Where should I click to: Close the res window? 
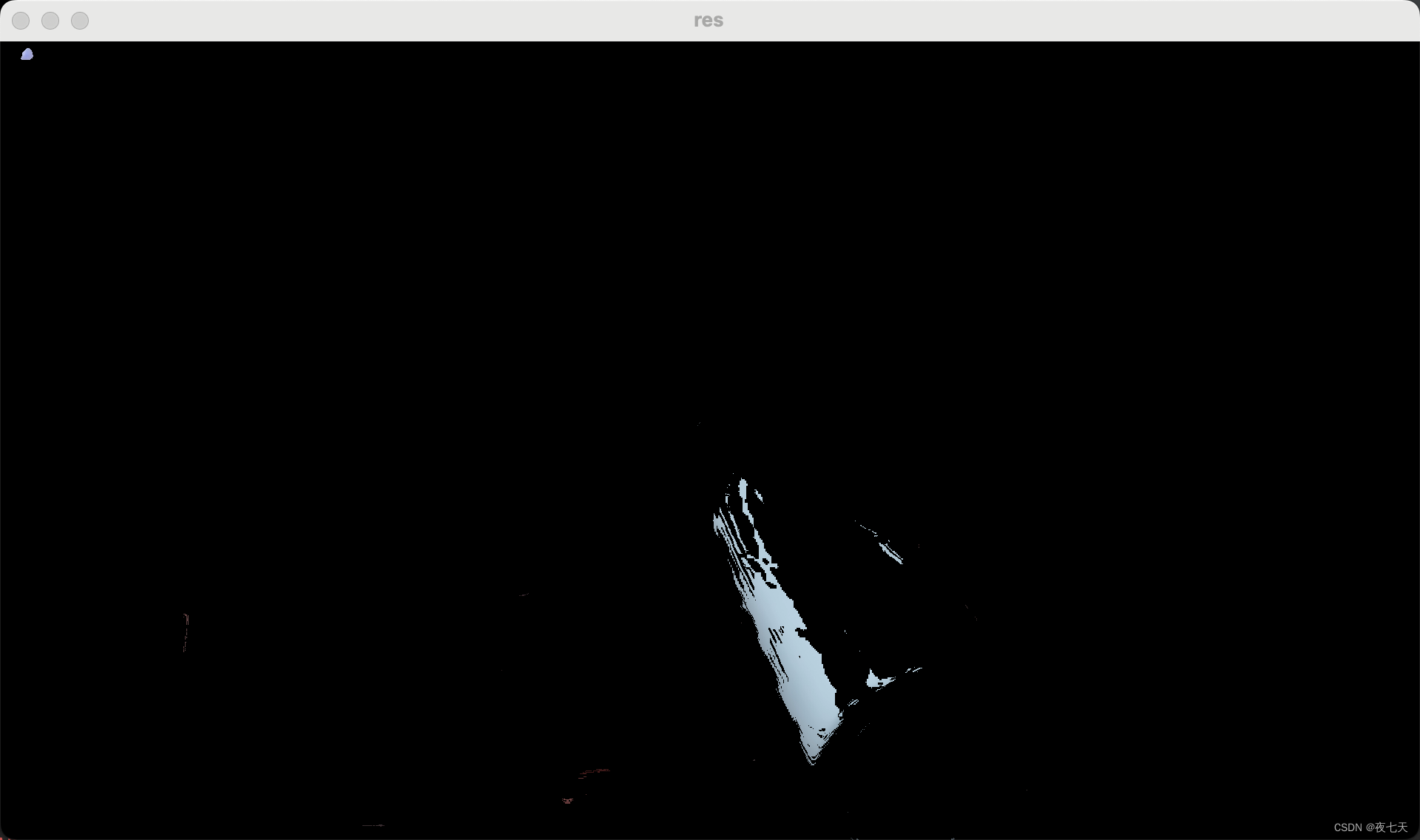(x=21, y=21)
